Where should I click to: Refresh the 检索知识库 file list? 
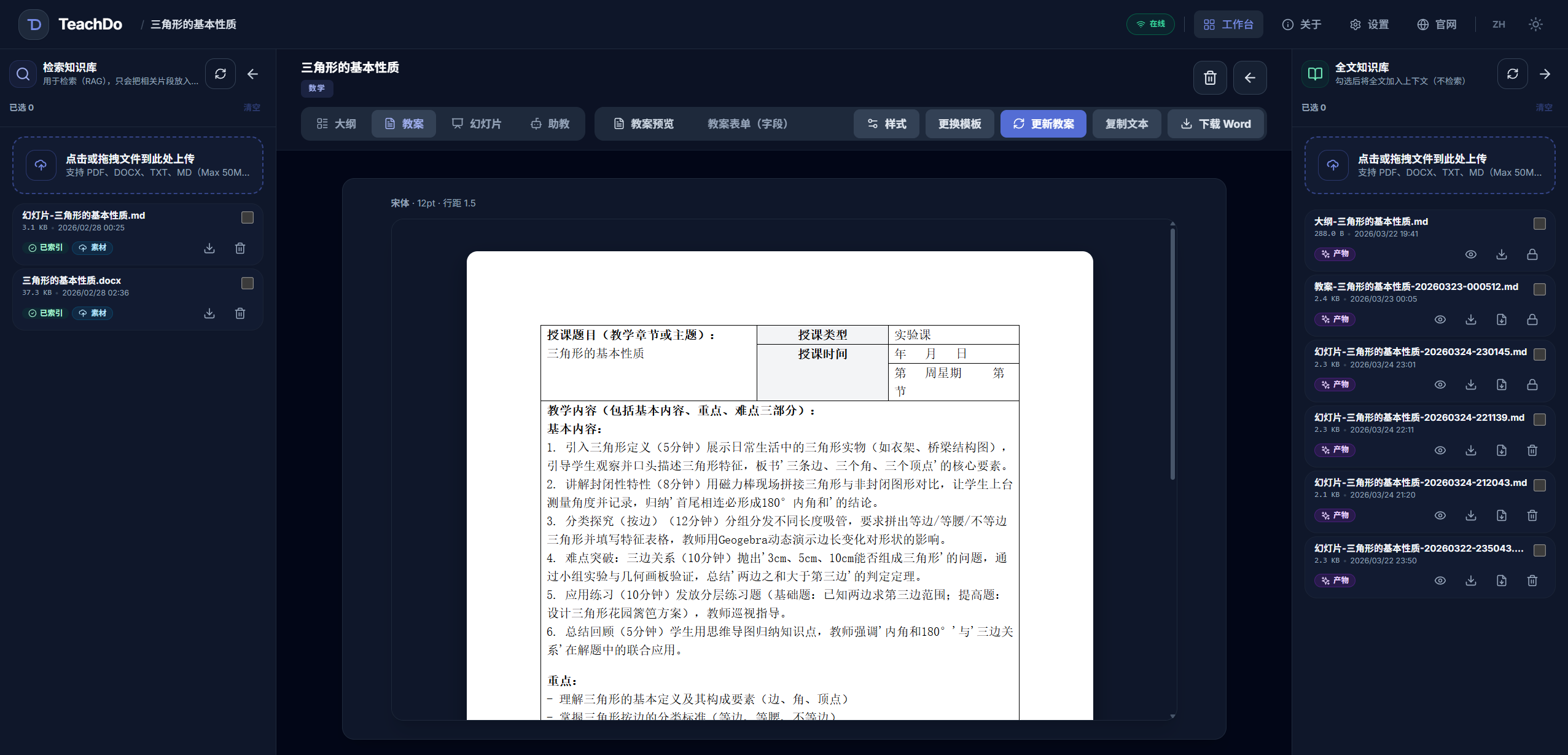[x=220, y=74]
